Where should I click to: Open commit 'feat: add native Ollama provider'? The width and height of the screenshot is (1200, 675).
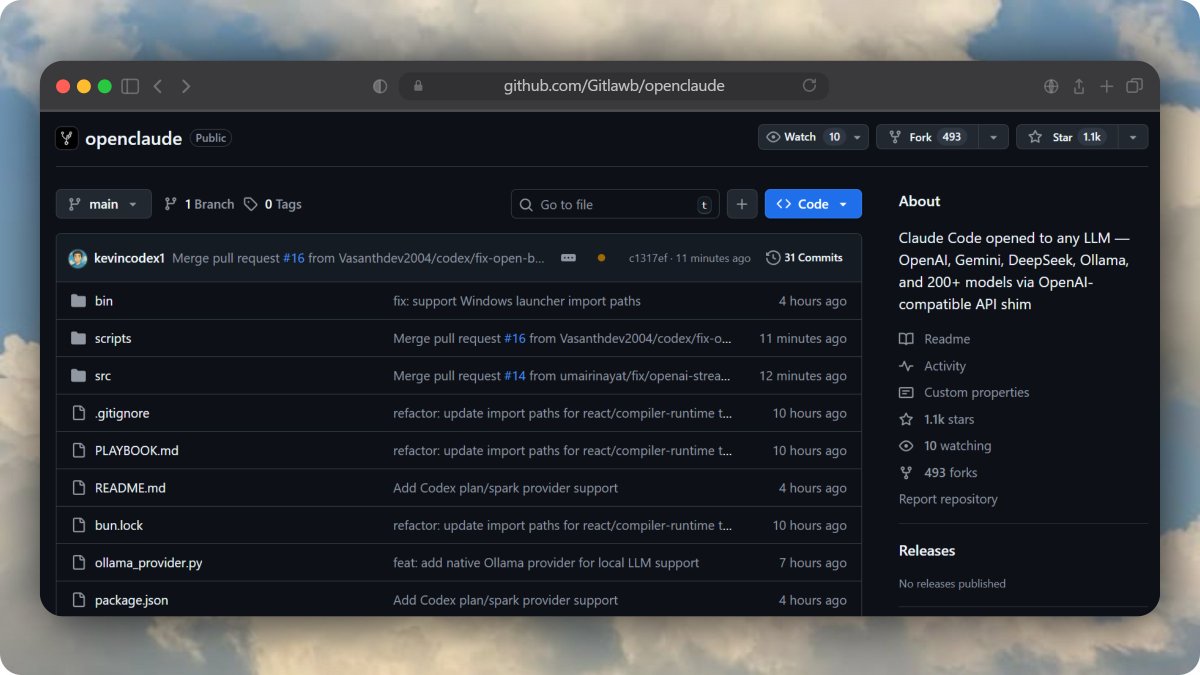click(546, 563)
